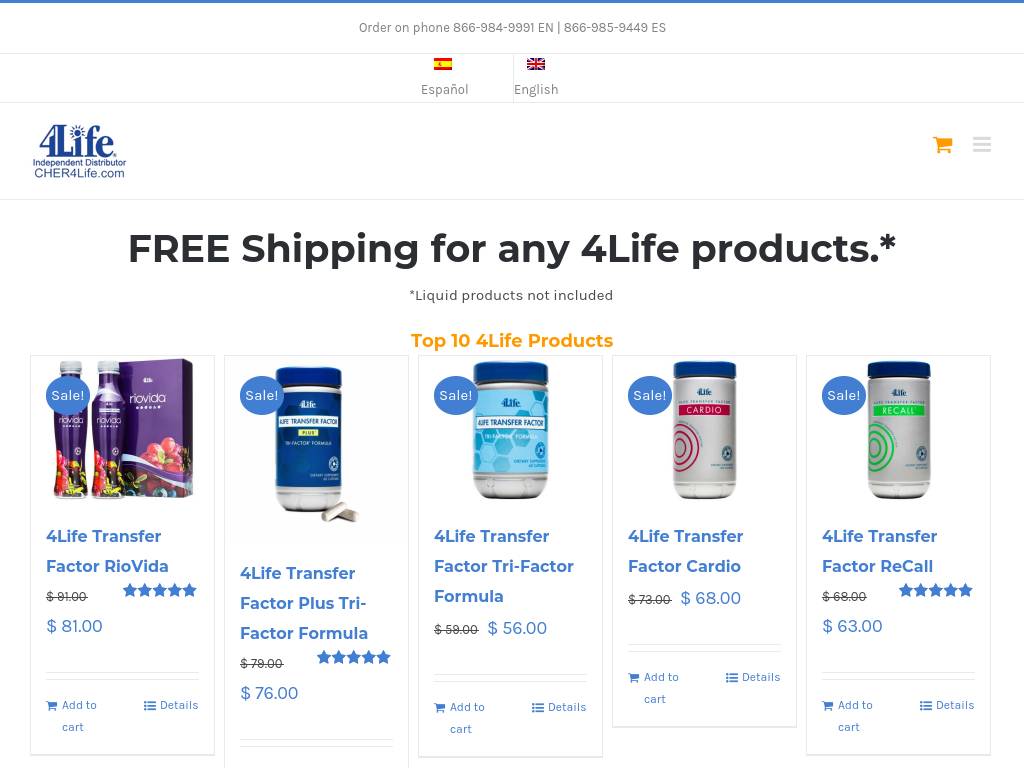View Details for RioVida product

coord(178,706)
